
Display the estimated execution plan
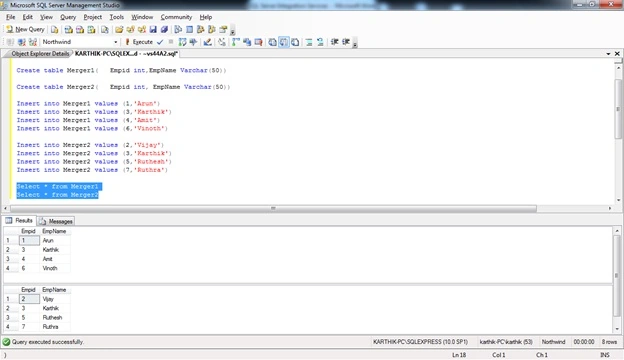coord(182,42)
